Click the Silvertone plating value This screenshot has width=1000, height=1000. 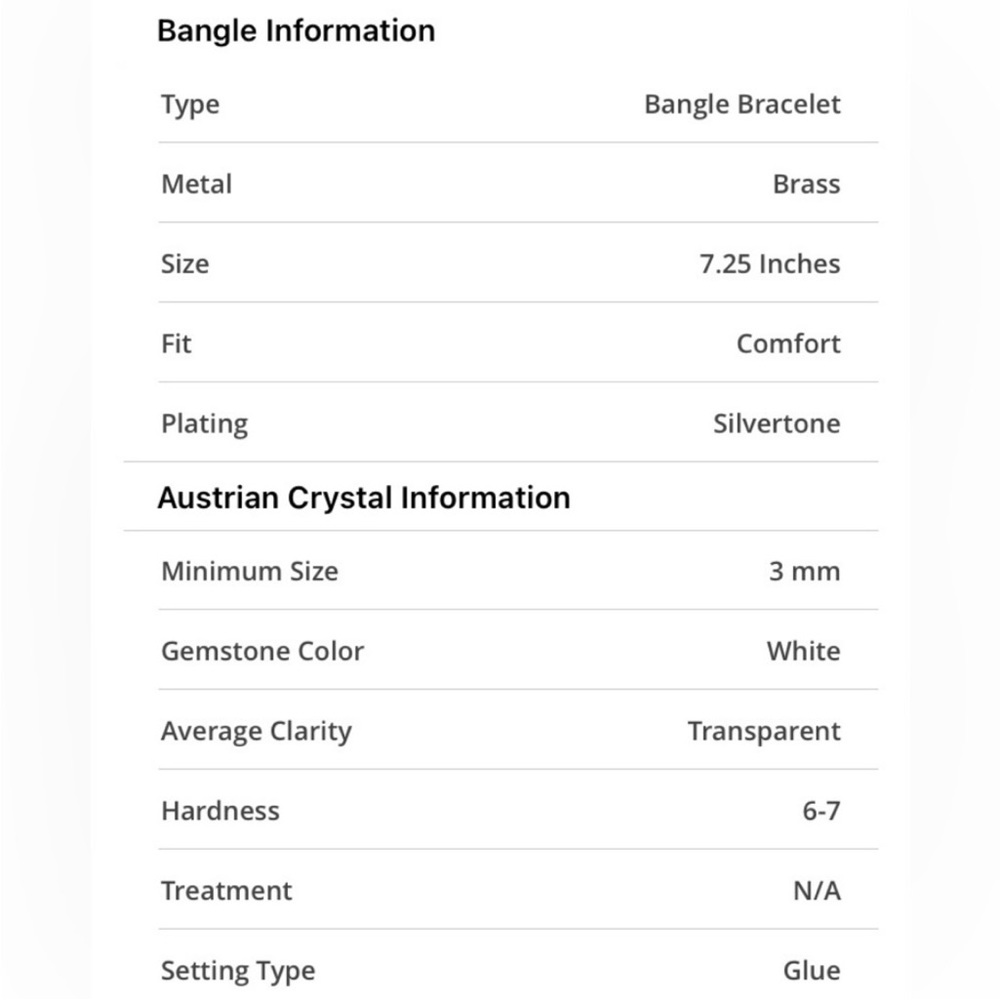(776, 423)
